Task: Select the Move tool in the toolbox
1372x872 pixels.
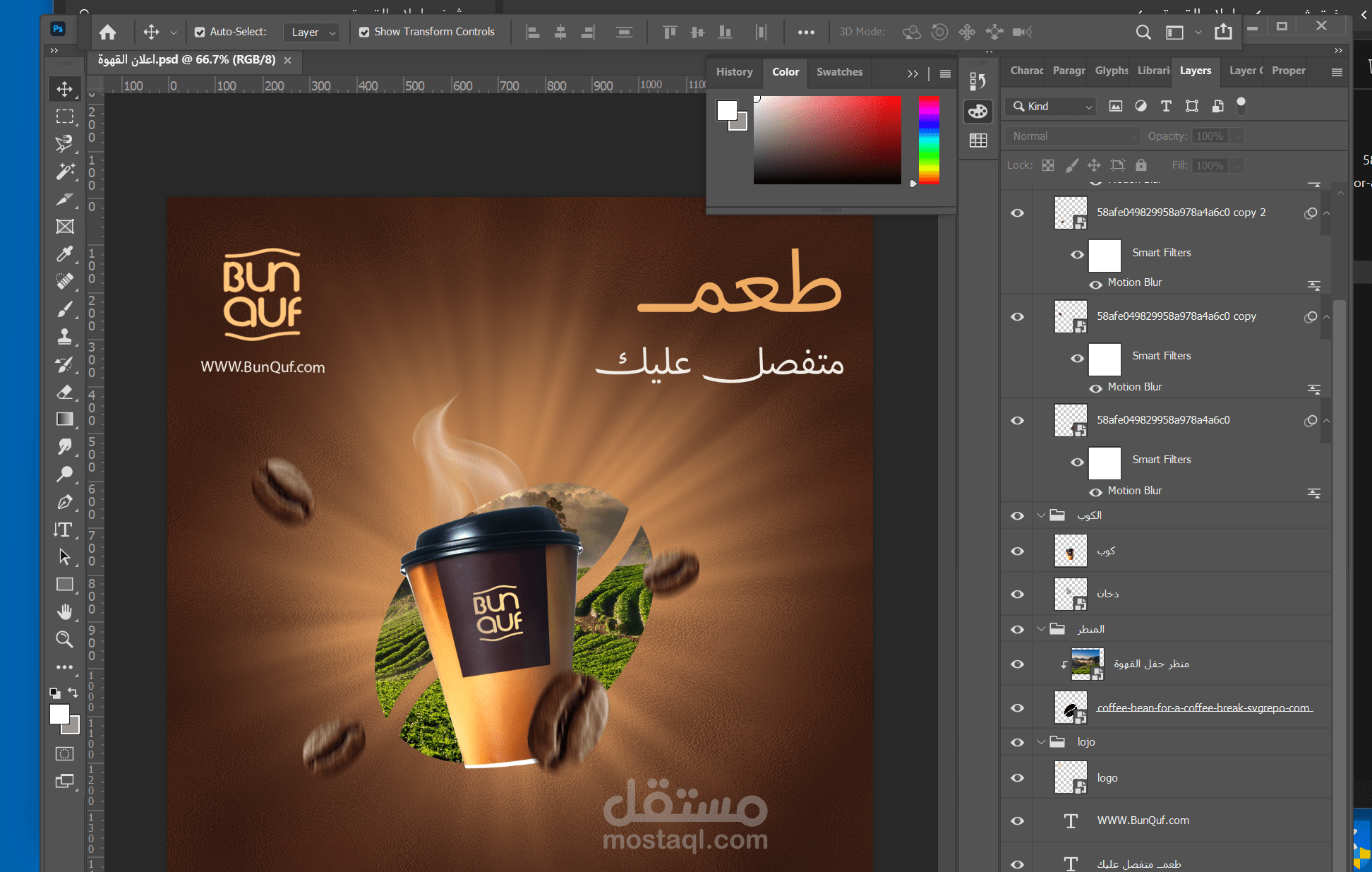Action: tap(64, 90)
